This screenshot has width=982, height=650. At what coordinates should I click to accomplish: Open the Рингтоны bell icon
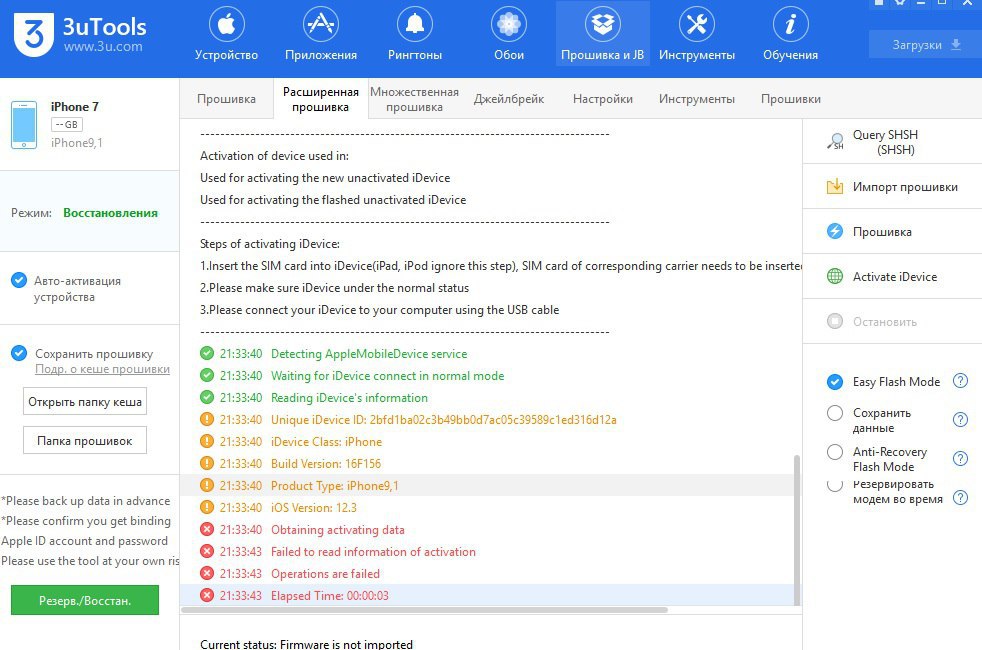[x=415, y=24]
